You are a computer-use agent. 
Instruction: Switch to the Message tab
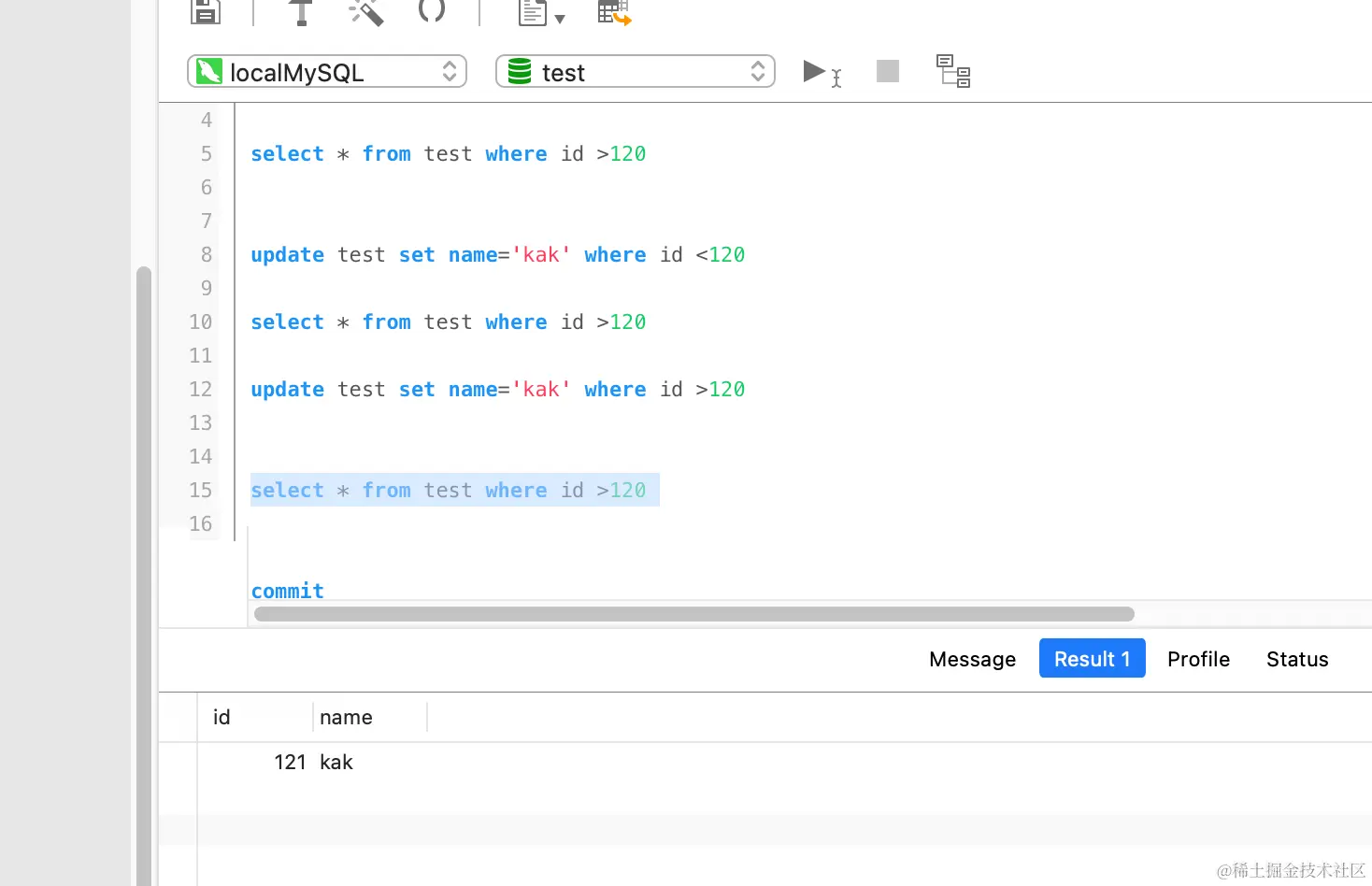click(972, 659)
